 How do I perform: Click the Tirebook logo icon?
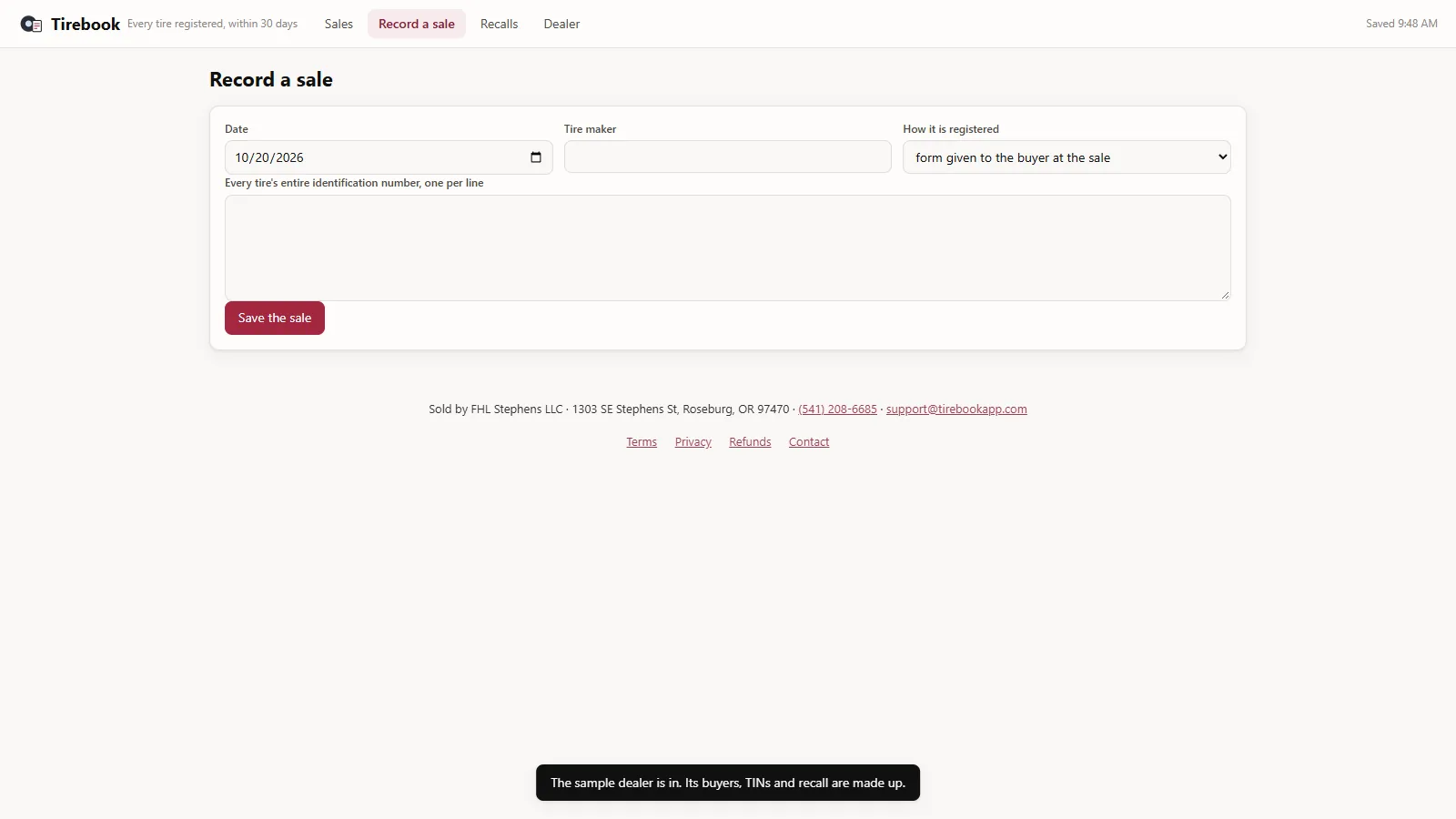pos(31,25)
